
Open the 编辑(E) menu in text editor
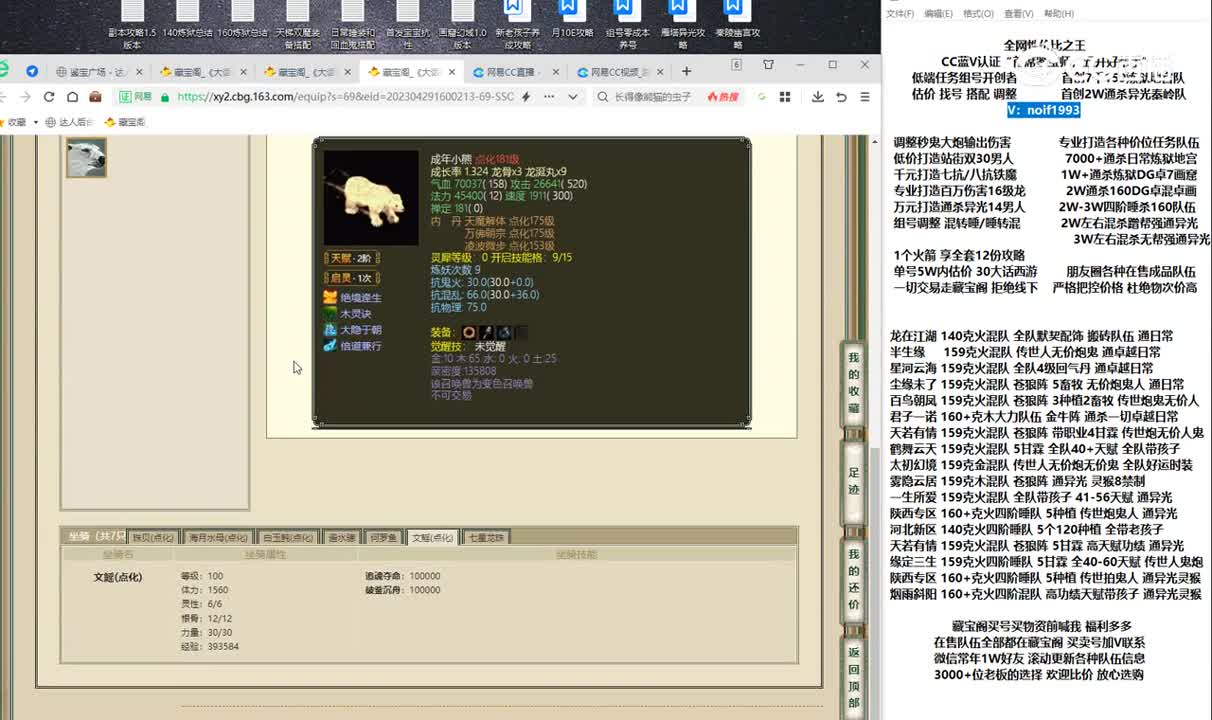939,14
